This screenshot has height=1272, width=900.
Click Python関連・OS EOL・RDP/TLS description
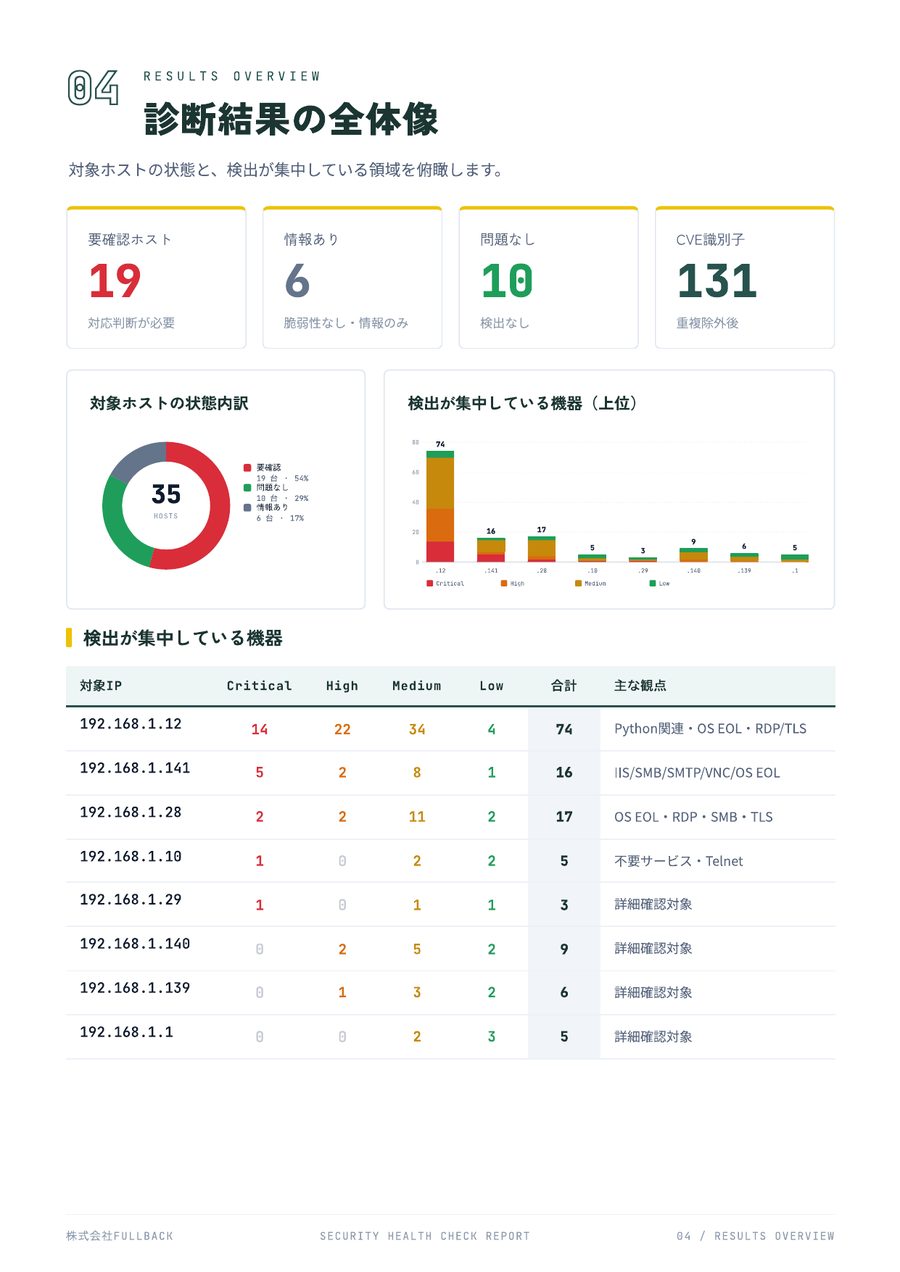(710, 729)
